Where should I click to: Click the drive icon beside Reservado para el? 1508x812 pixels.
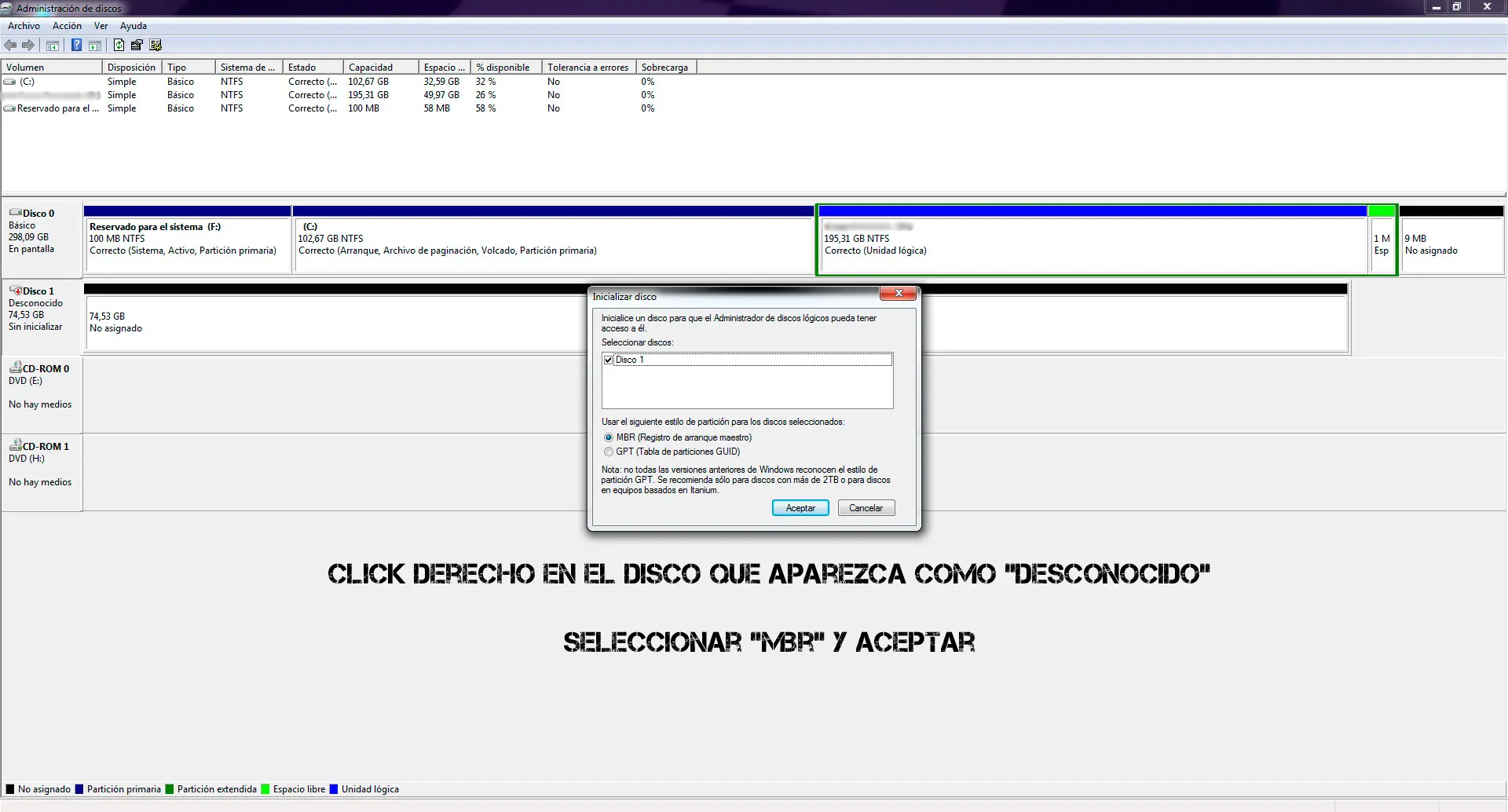pos(9,108)
